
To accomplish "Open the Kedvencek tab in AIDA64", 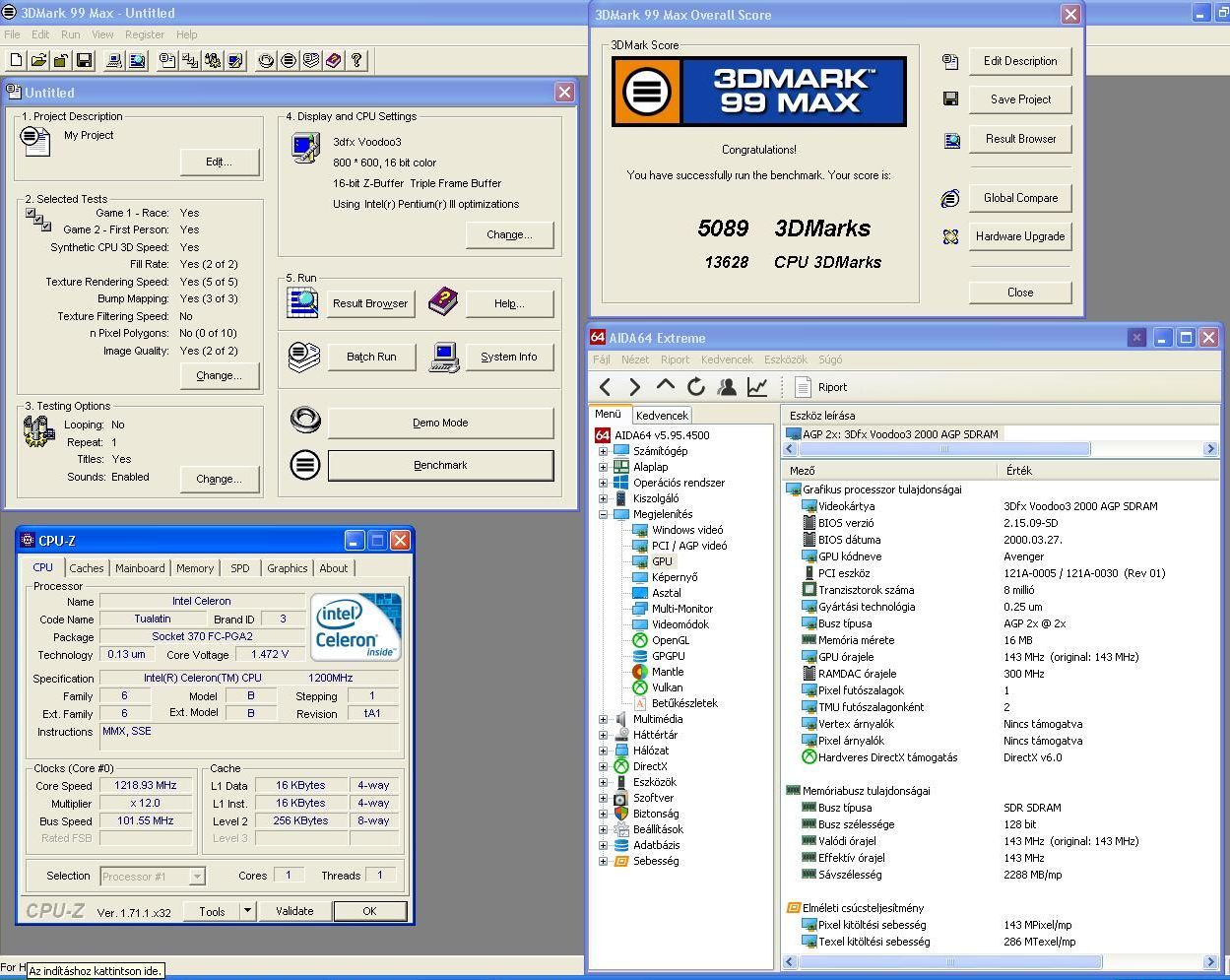I will pyautogui.click(x=662, y=416).
